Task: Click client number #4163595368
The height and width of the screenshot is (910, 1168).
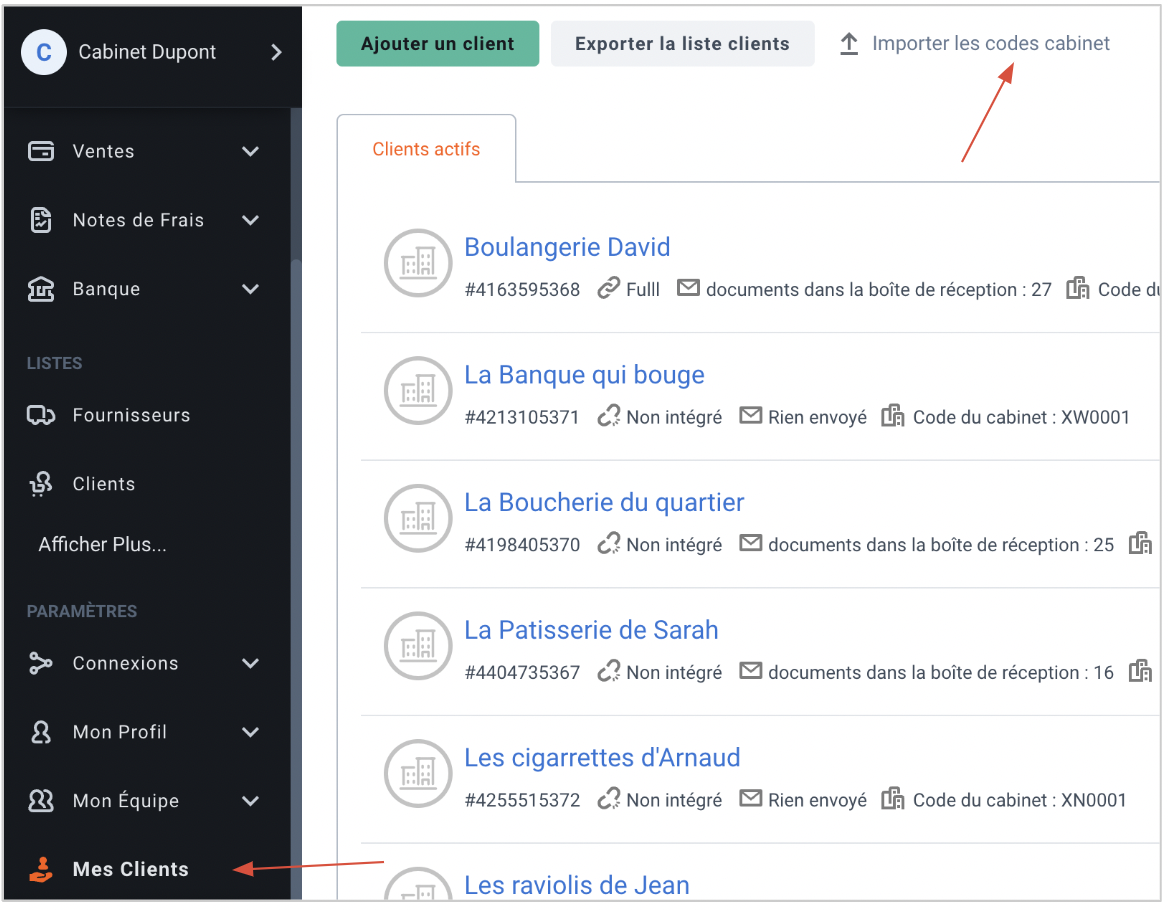Action: click(522, 290)
